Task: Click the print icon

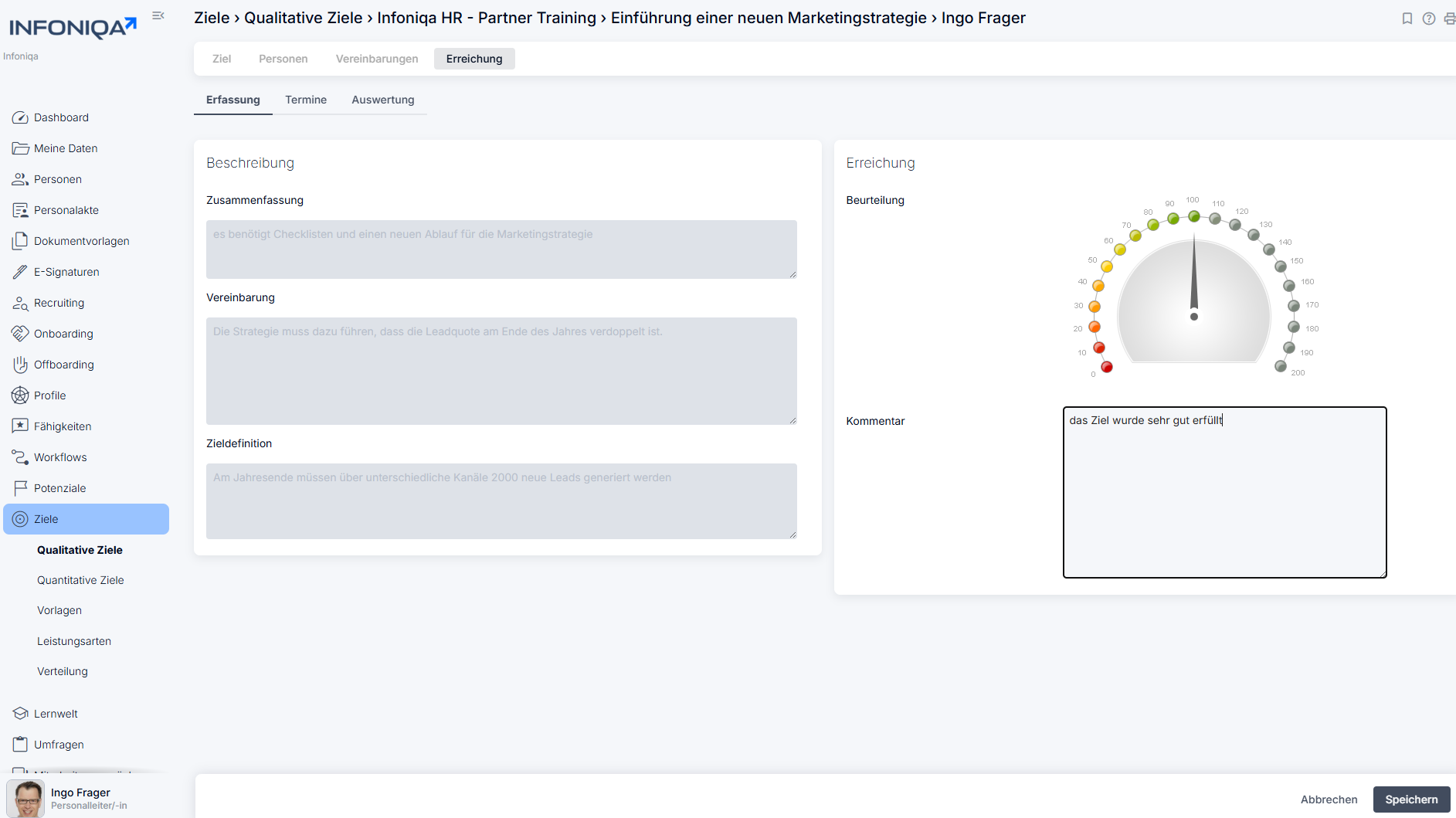Action: click(x=1450, y=19)
